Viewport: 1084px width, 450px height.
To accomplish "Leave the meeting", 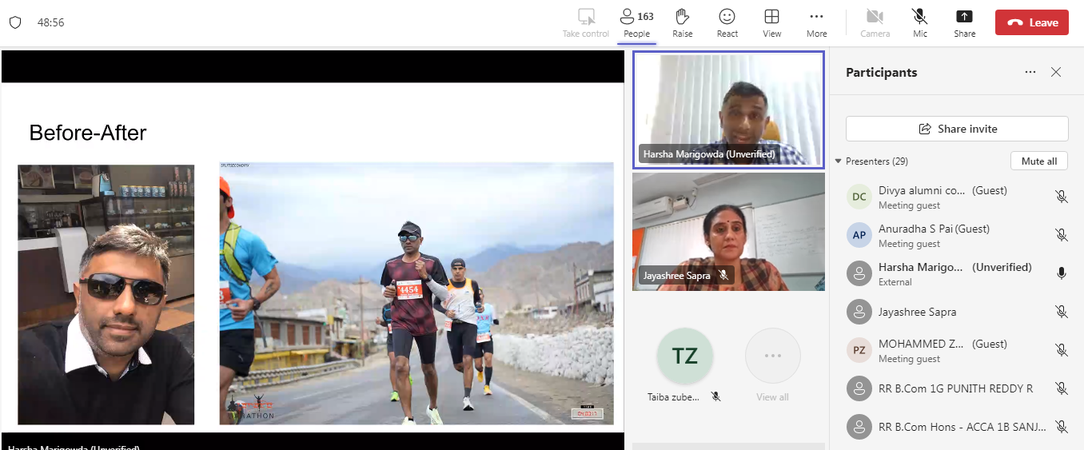I will (x=1031, y=22).
